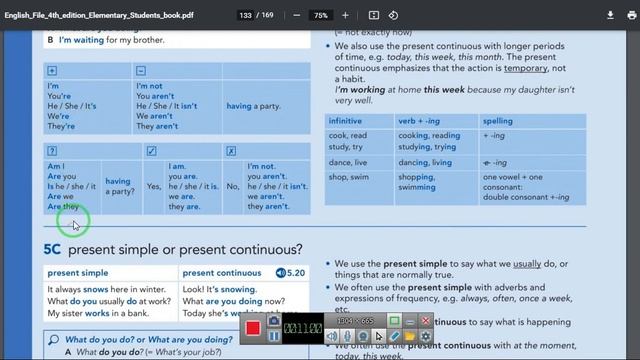Click 'cook, read' infinitive cell
The image size is (640, 360).
(348, 135)
